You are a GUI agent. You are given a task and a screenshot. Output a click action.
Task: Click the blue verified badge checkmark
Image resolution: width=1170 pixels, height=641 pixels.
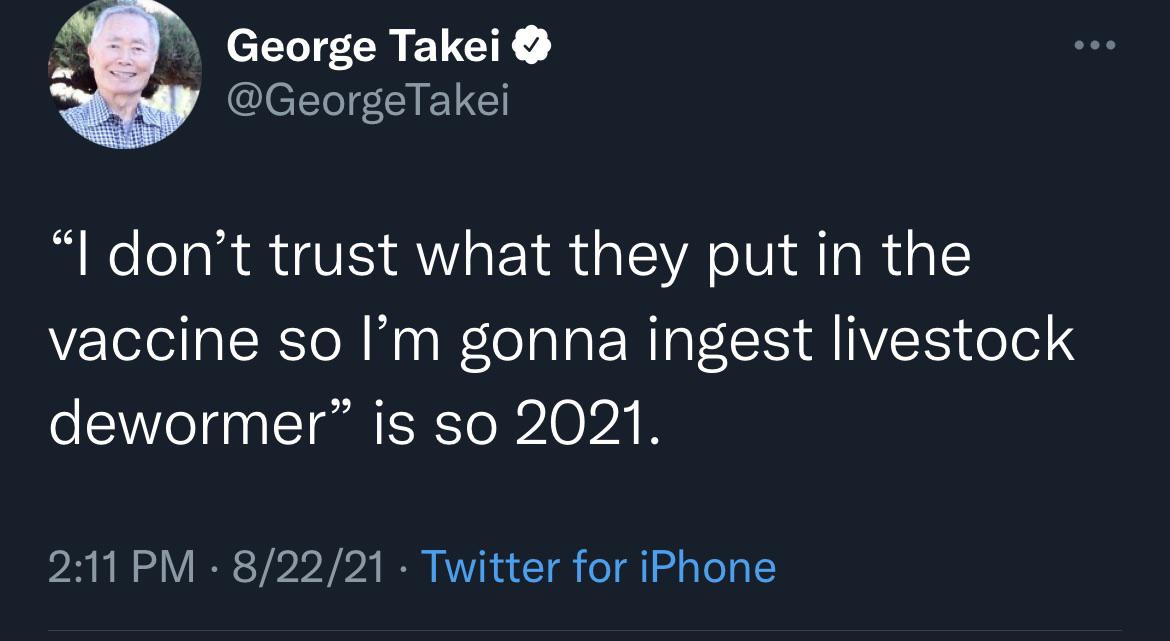(531, 46)
